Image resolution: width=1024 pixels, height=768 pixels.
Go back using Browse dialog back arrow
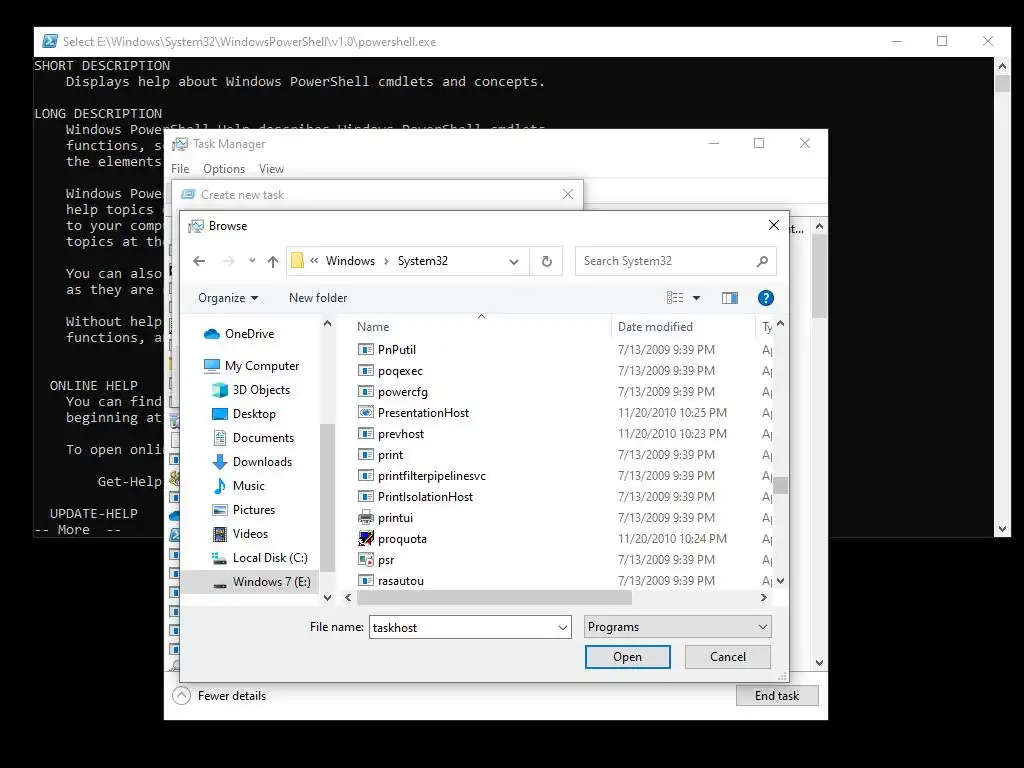[199, 261]
